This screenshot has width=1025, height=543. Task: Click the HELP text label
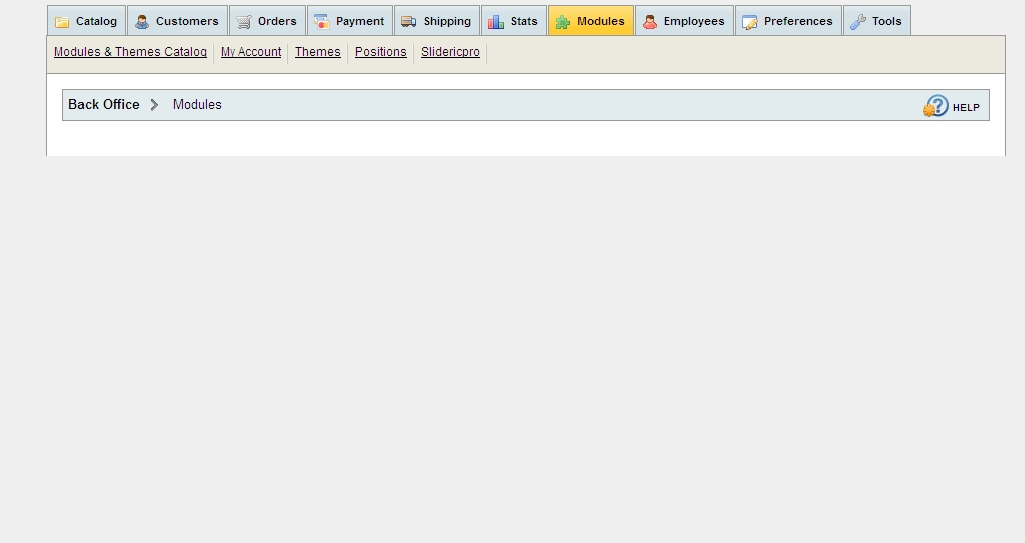pos(966,108)
